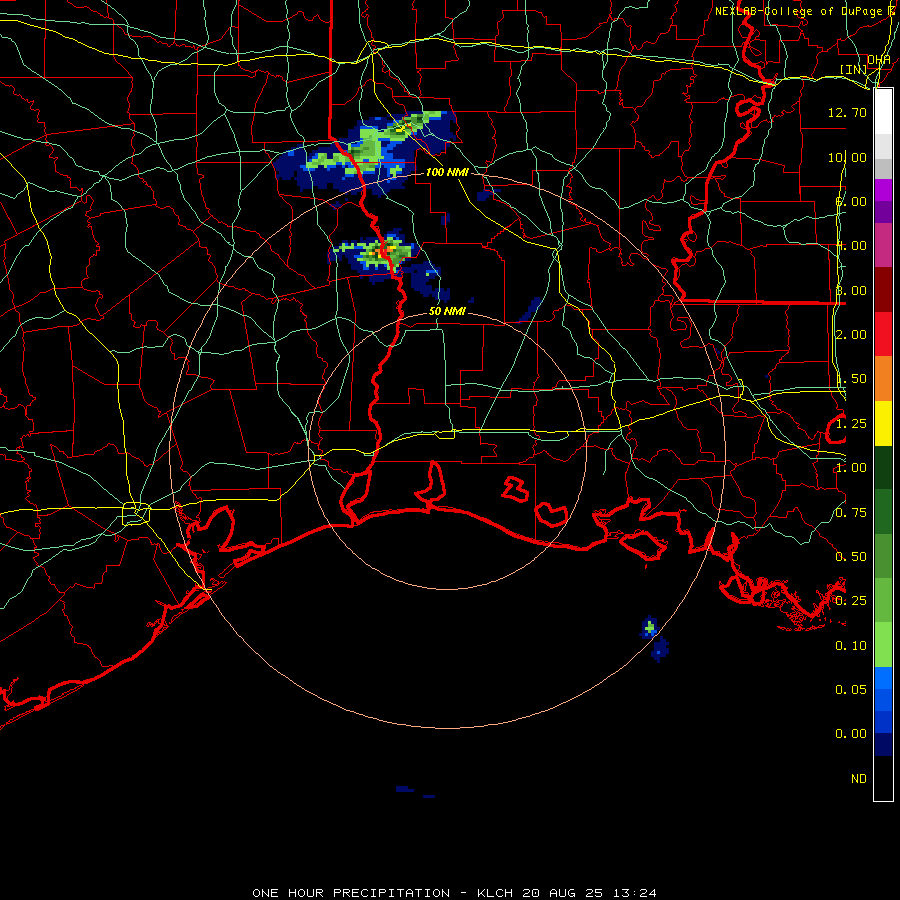Choose the orange 1.50 legend swatch

pyautogui.click(x=883, y=378)
